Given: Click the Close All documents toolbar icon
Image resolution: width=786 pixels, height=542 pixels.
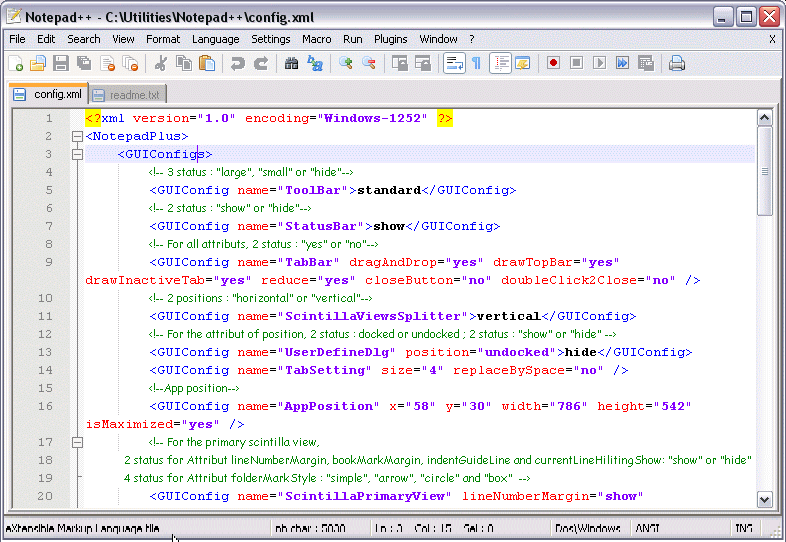Looking at the screenshot, I should pyautogui.click(x=130, y=64).
